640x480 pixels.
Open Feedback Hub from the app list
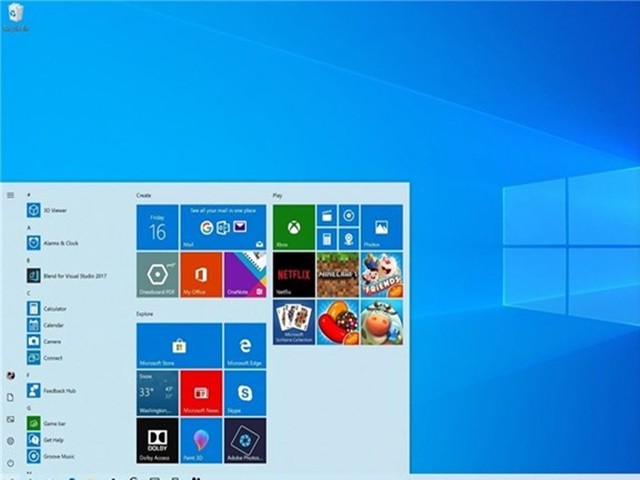click(51, 391)
